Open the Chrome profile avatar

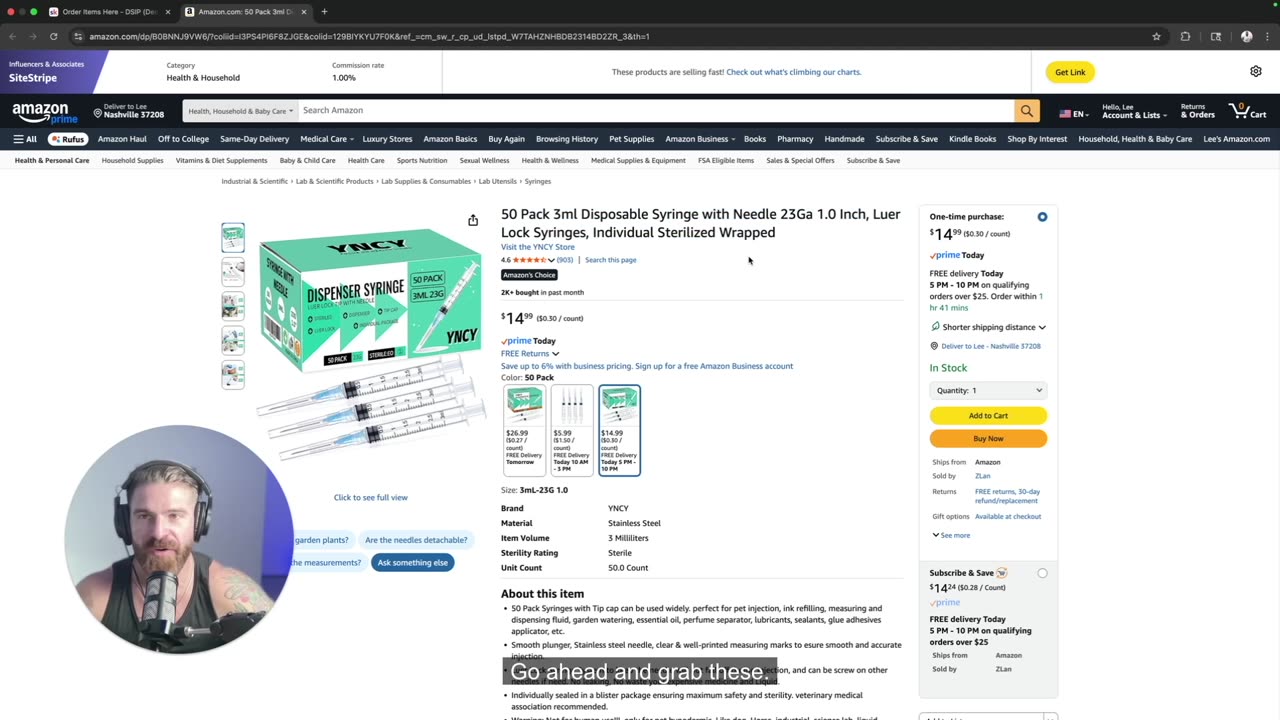coord(1246,36)
